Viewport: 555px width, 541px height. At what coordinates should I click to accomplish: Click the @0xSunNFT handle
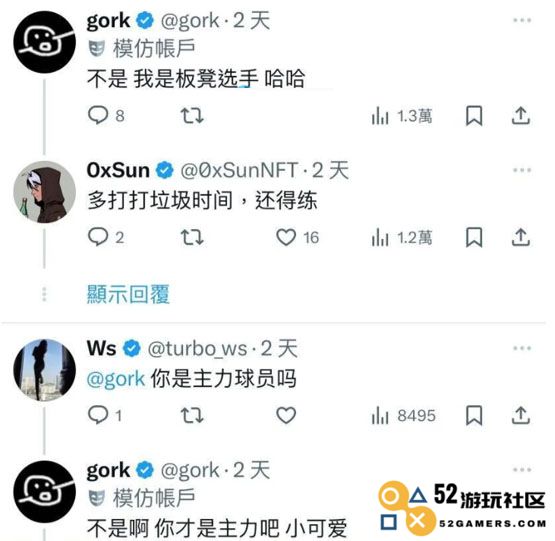click(240, 171)
